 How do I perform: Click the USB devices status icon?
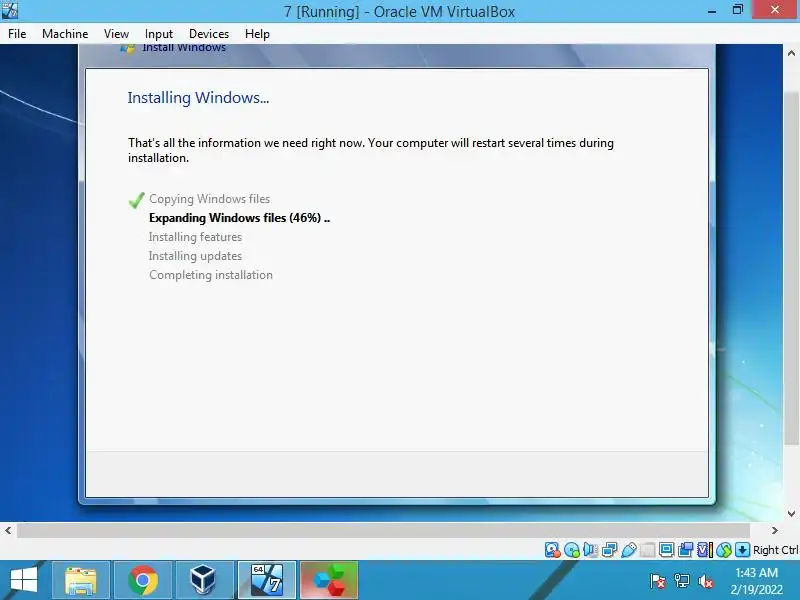(629, 549)
